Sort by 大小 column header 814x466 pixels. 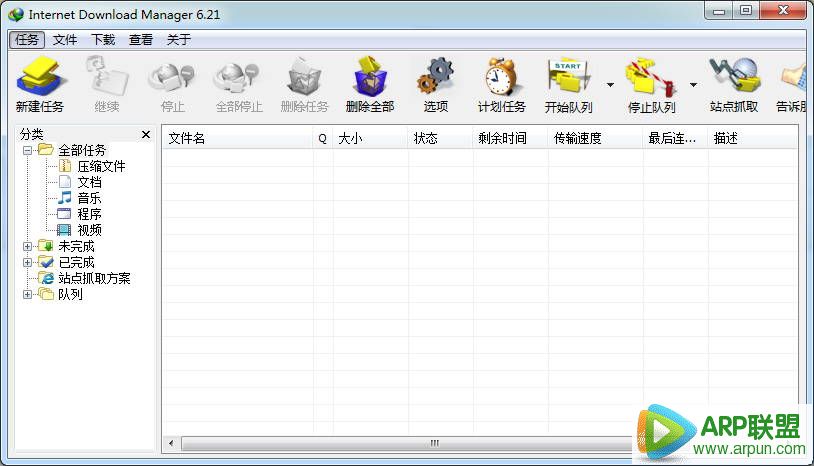click(371, 139)
